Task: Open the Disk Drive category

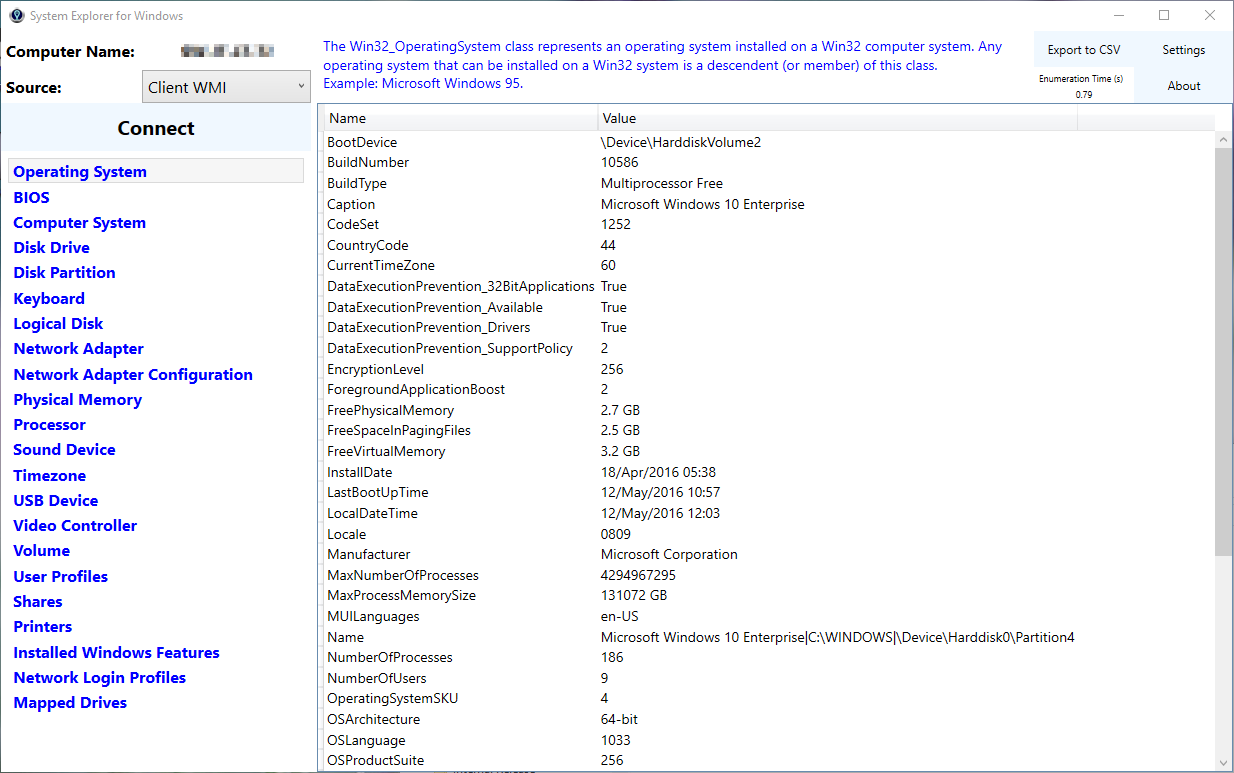Action: (51, 248)
